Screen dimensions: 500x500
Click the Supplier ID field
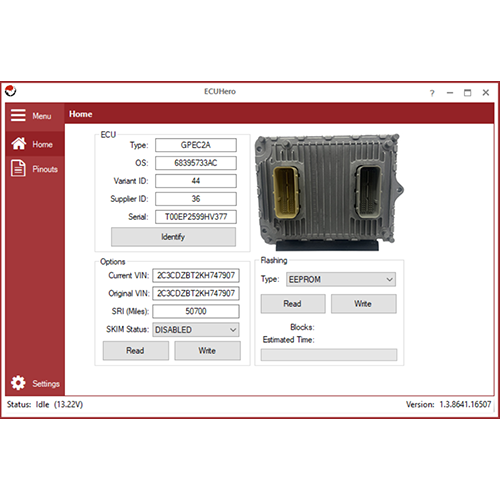[x=196, y=199]
